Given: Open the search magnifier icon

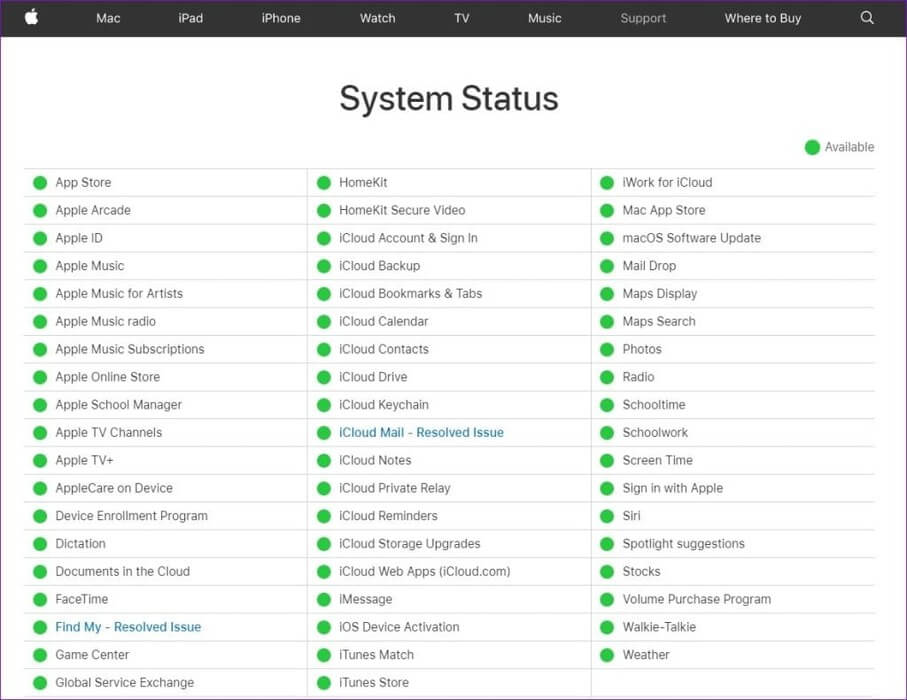Looking at the screenshot, I should (x=867, y=17).
